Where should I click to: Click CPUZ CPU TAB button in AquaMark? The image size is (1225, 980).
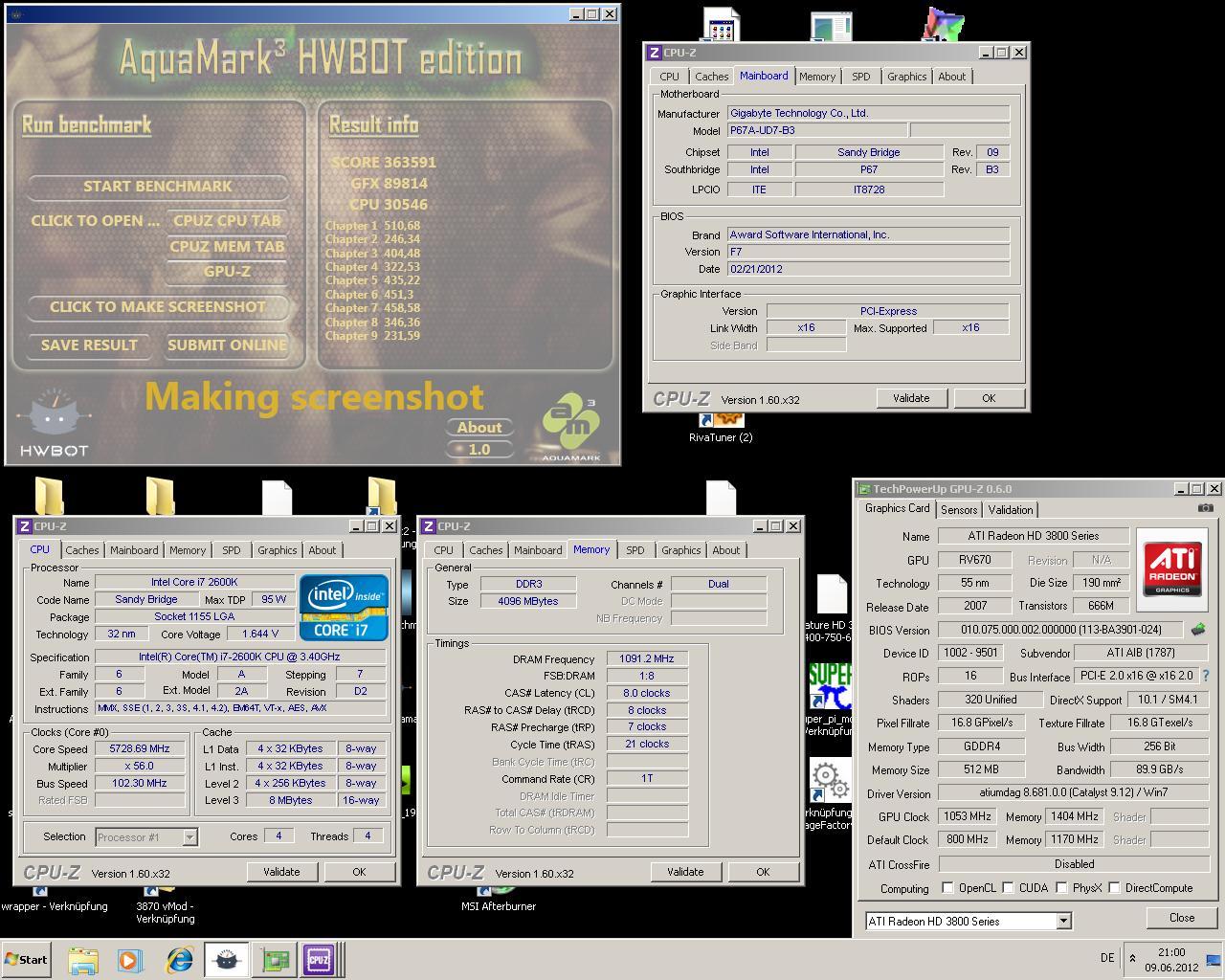227,220
